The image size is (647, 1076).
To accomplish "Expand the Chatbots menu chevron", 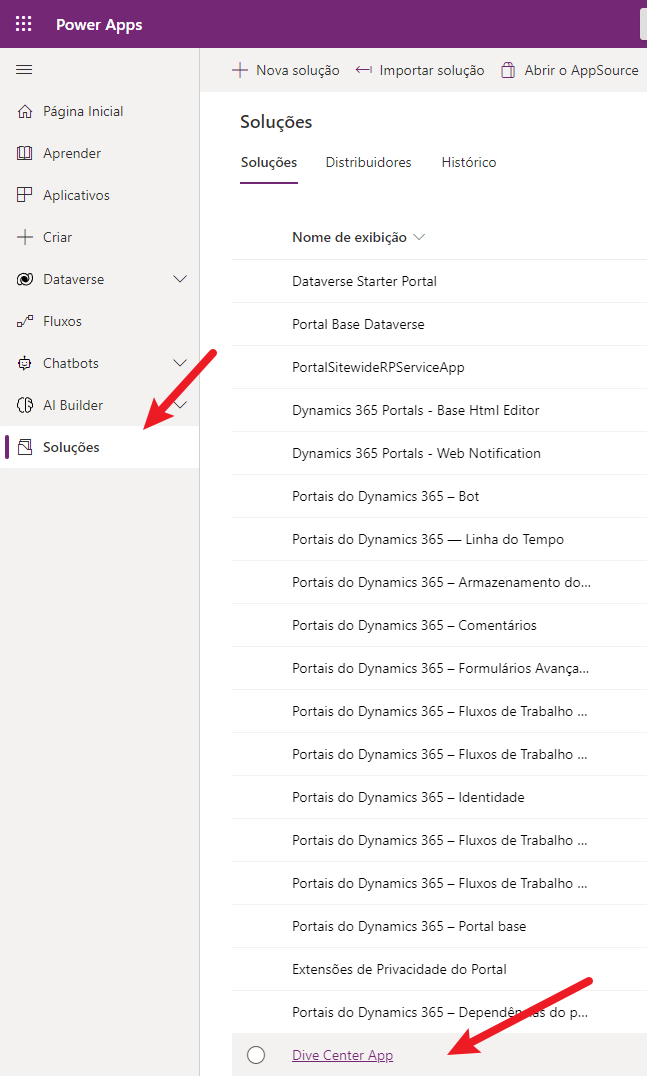I will click(x=180, y=363).
